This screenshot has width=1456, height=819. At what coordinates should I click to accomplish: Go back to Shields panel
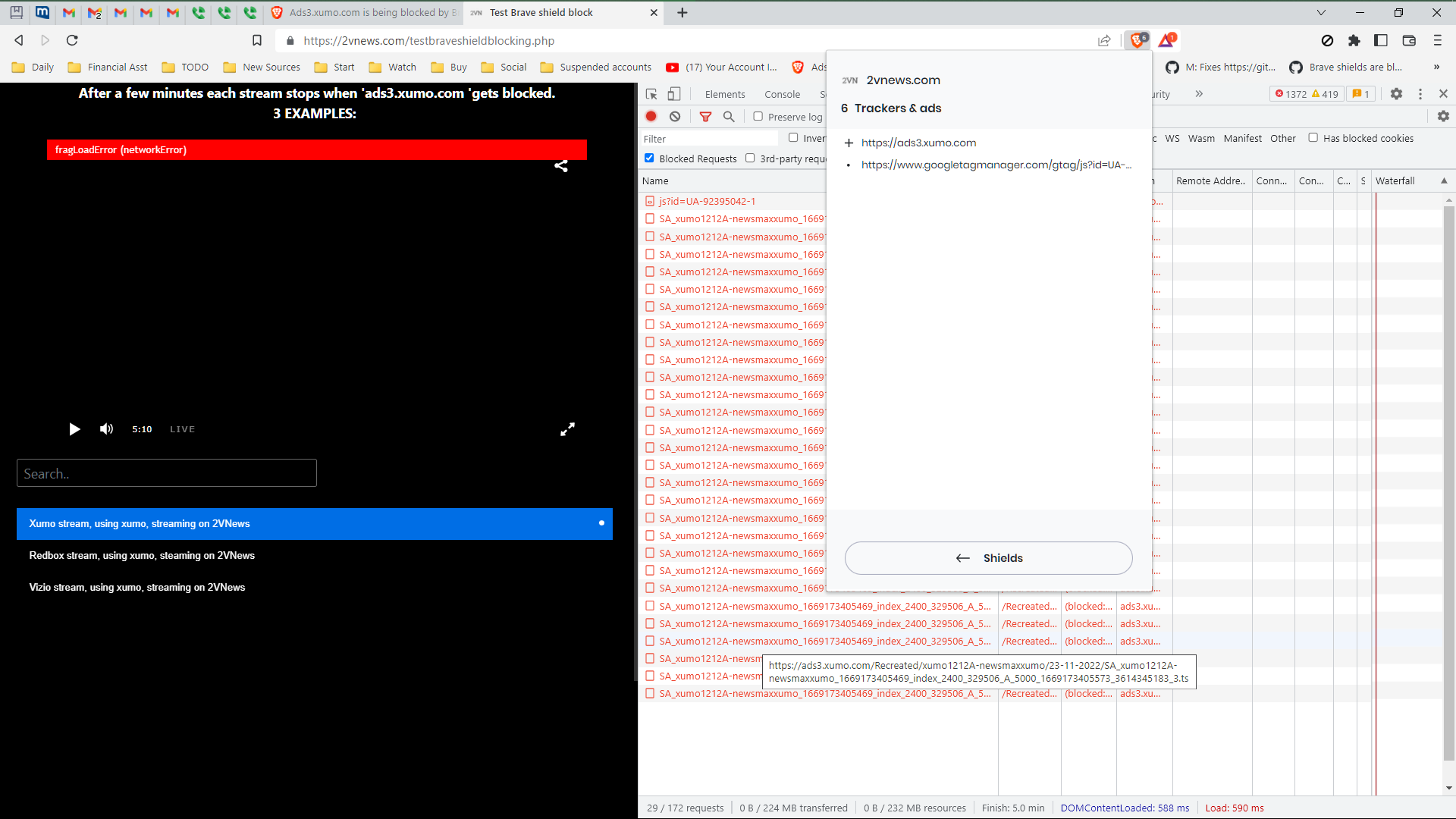pyautogui.click(x=988, y=557)
